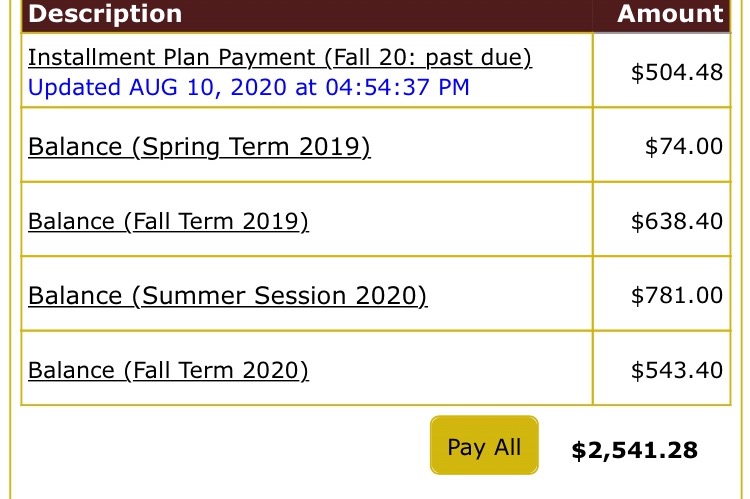Click the word "Balance" in the Fall Term 2020 row

tap(71, 370)
